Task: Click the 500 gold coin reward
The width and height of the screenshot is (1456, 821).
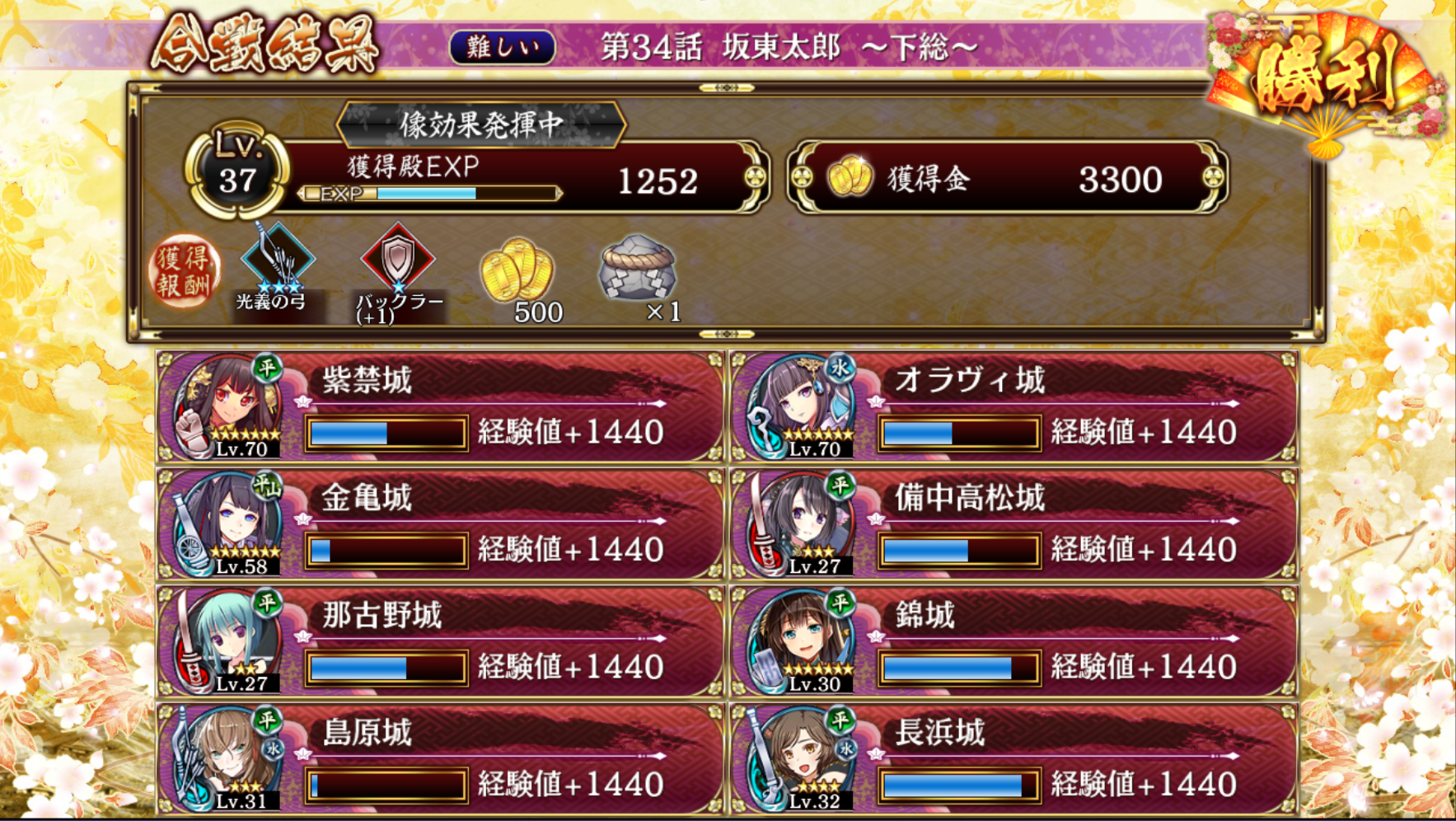Action: pyautogui.click(x=517, y=270)
